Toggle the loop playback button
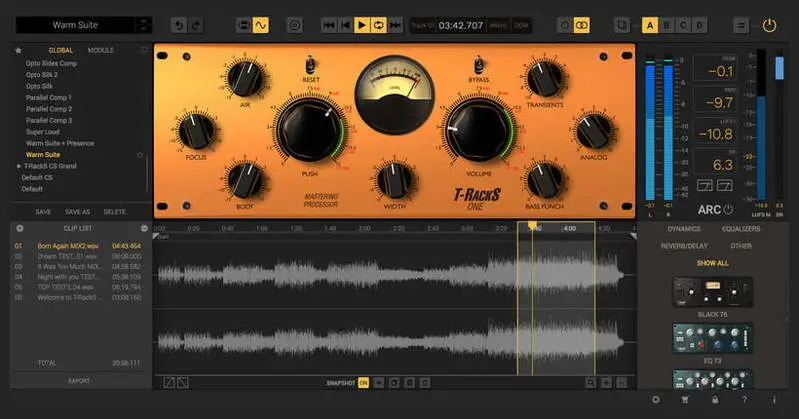Viewport: 799px width, 419px height. click(379, 25)
